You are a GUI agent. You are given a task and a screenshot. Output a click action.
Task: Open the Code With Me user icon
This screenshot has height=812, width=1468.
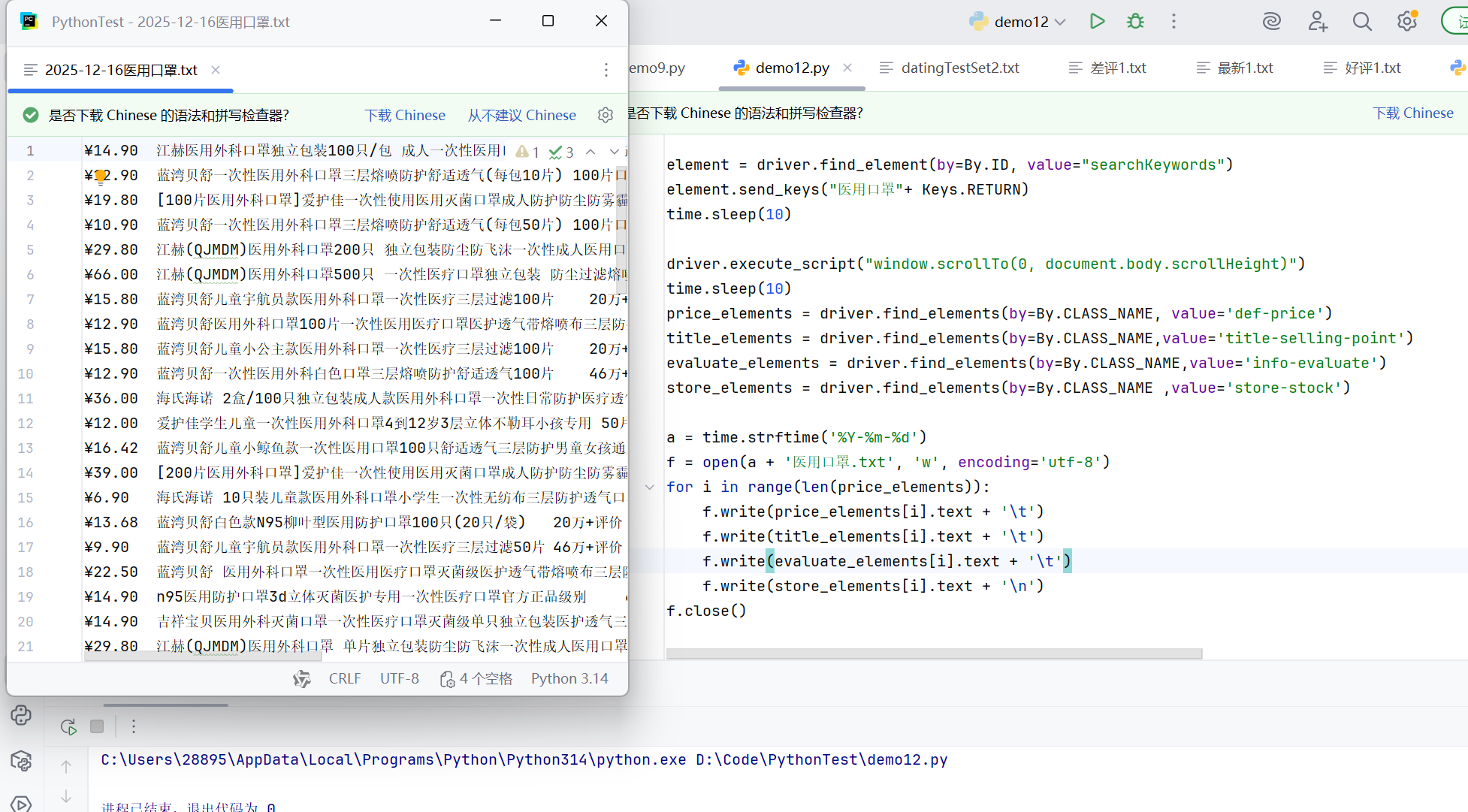tap(1317, 21)
